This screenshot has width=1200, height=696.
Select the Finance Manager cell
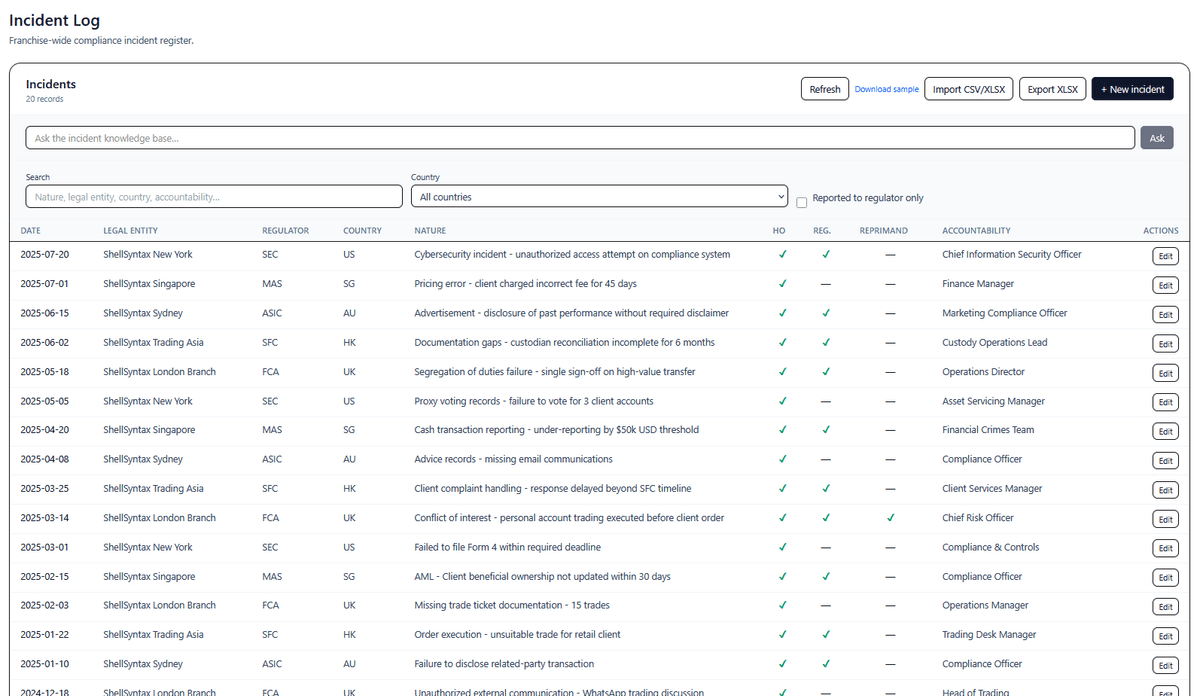tap(978, 283)
